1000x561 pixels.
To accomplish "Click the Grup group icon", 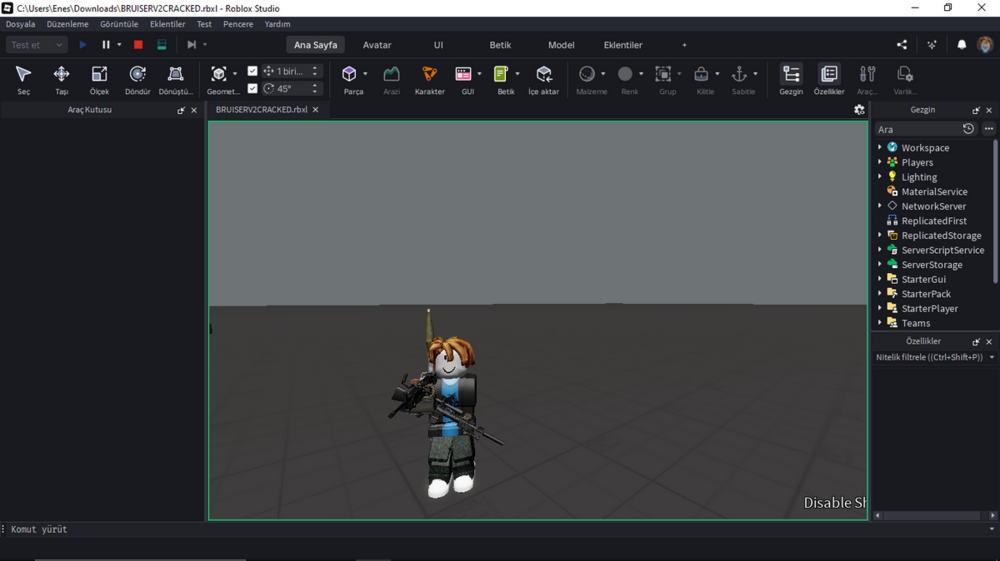I will (x=663, y=74).
